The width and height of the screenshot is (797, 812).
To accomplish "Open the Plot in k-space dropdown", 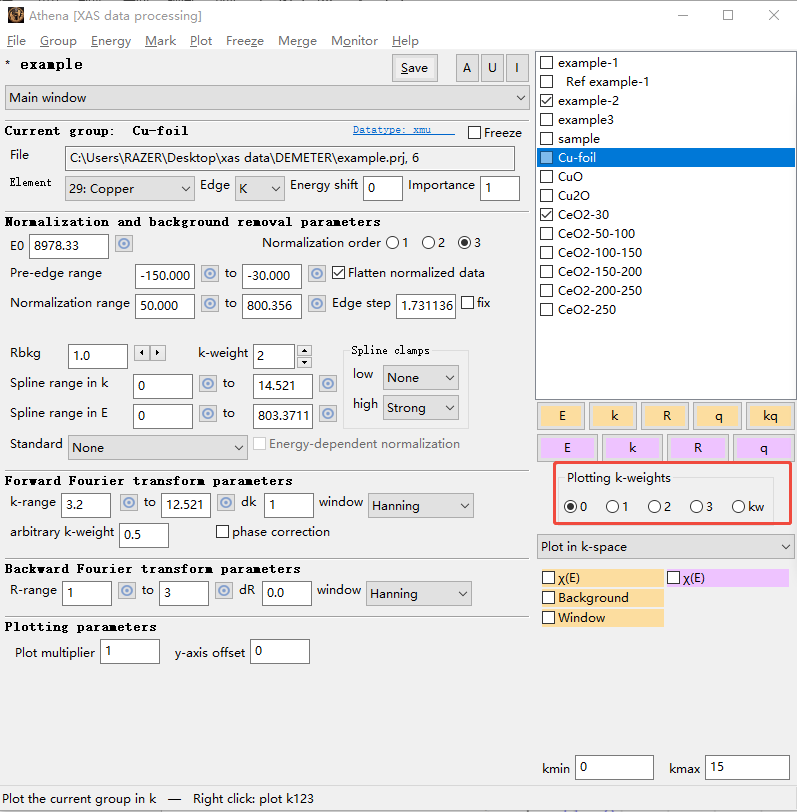I will point(665,547).
